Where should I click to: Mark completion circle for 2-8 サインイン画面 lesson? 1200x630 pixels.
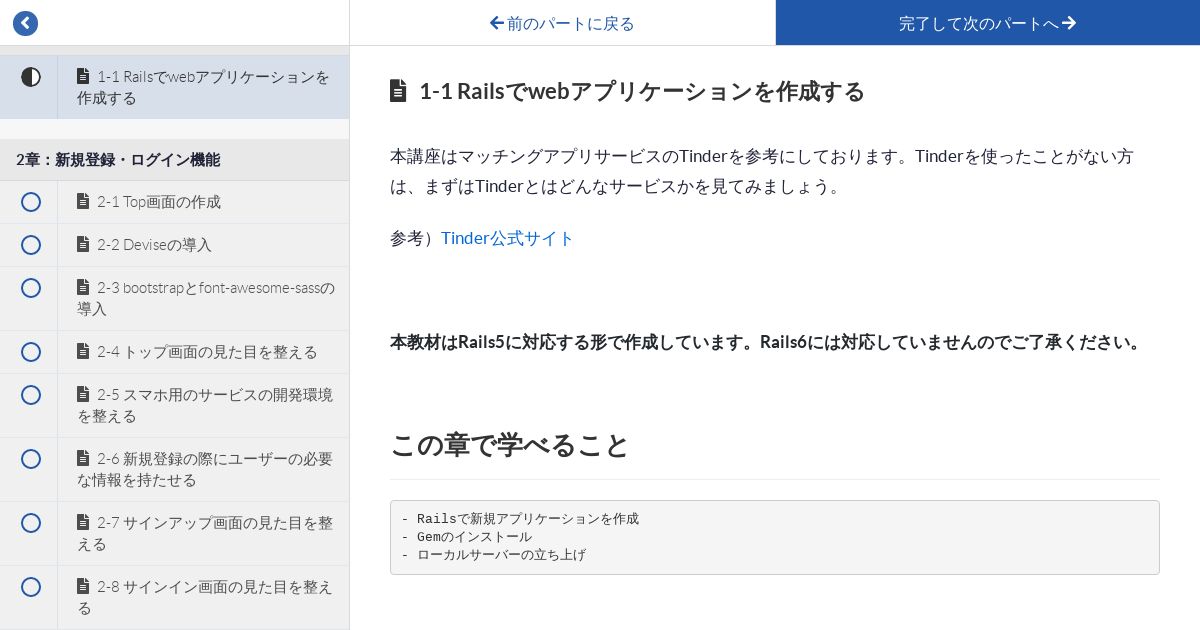pyautogui.click(x=31, y=587)
